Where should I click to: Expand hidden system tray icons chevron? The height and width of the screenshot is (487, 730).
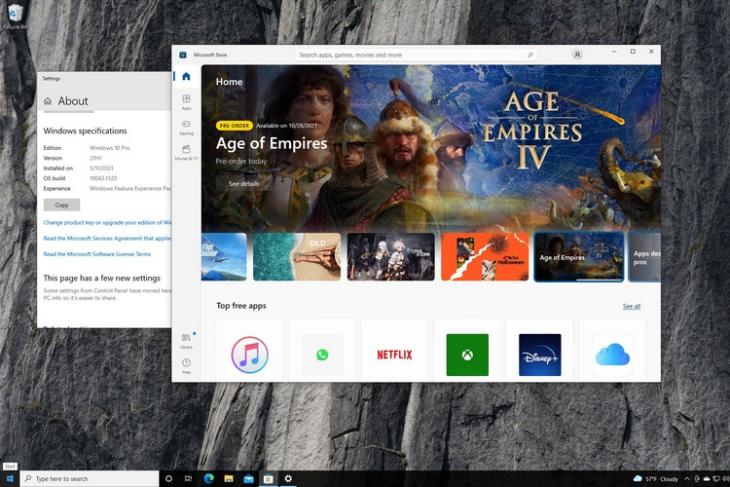pyautogui.click(x=687, y=479)
